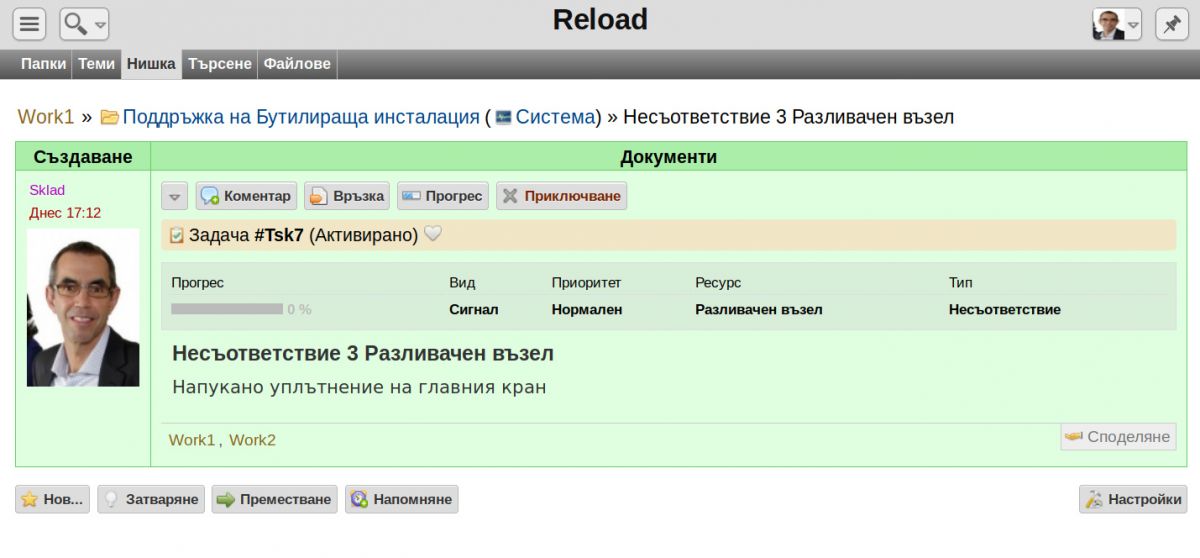Viewport: 1200px width, 558px height.
Task: Click the 0 % progress bar
Action: pos(227,309)
